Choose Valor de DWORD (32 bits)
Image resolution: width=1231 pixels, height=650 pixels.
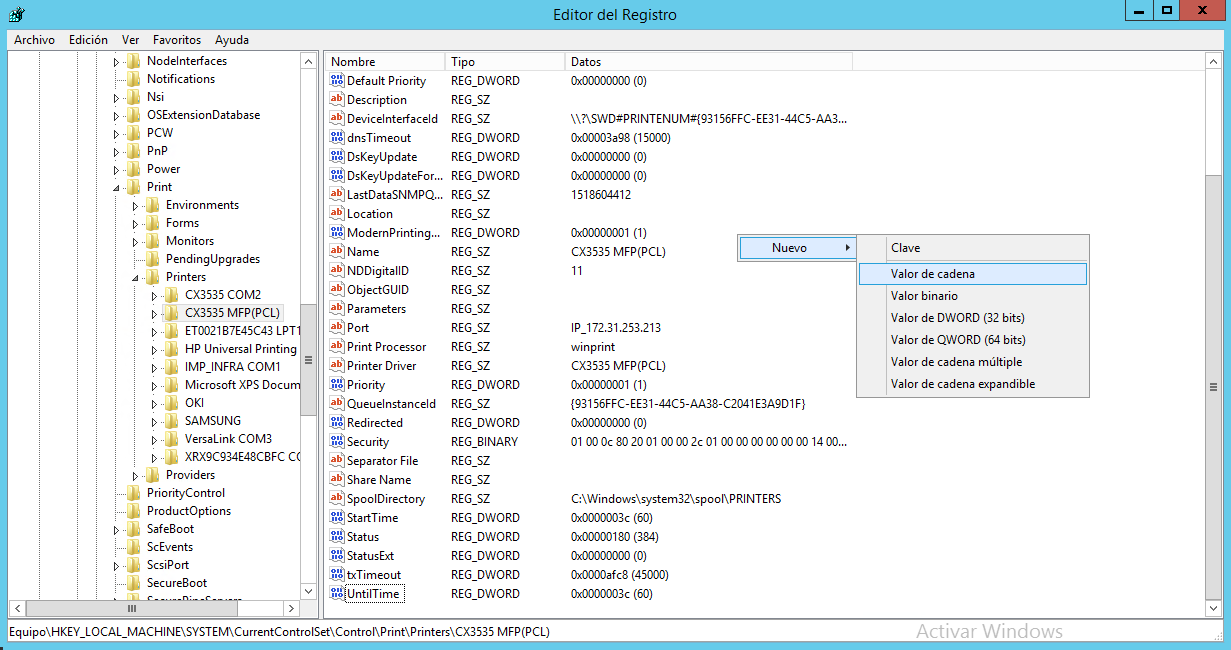pos(957,318)
